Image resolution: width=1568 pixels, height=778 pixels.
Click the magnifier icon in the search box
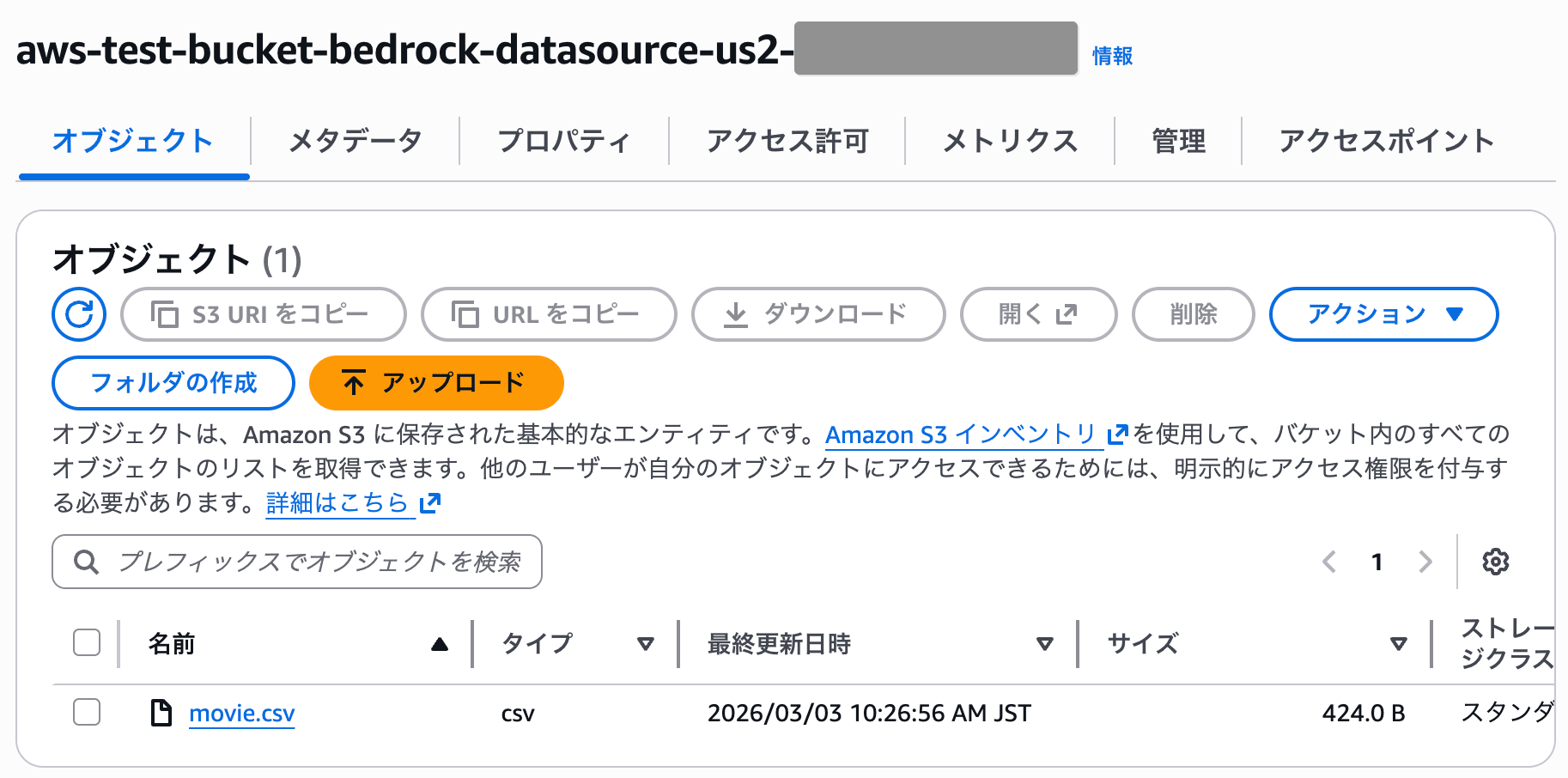[85, 562]
